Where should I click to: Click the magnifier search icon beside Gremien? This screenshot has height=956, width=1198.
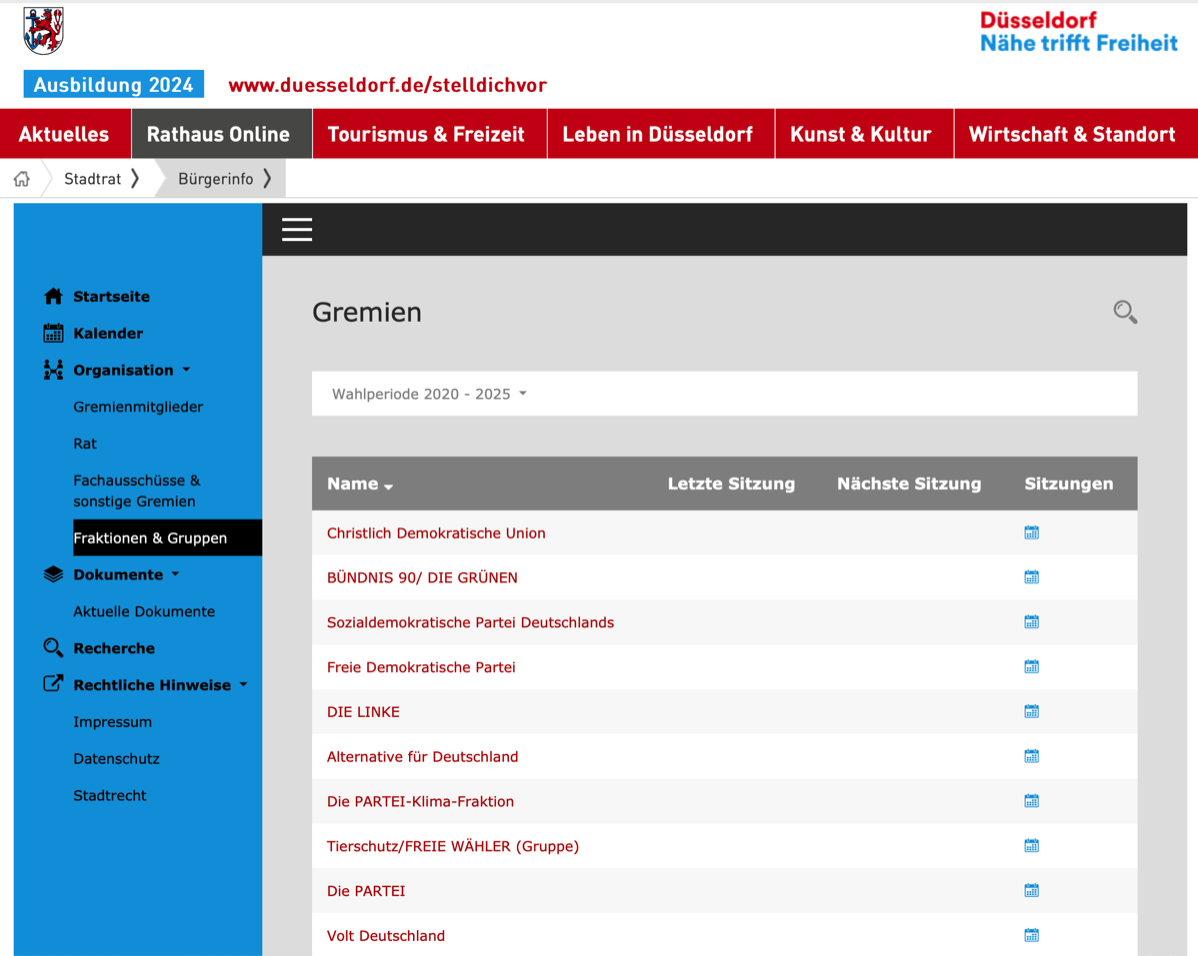click(x=1125, y=312)
